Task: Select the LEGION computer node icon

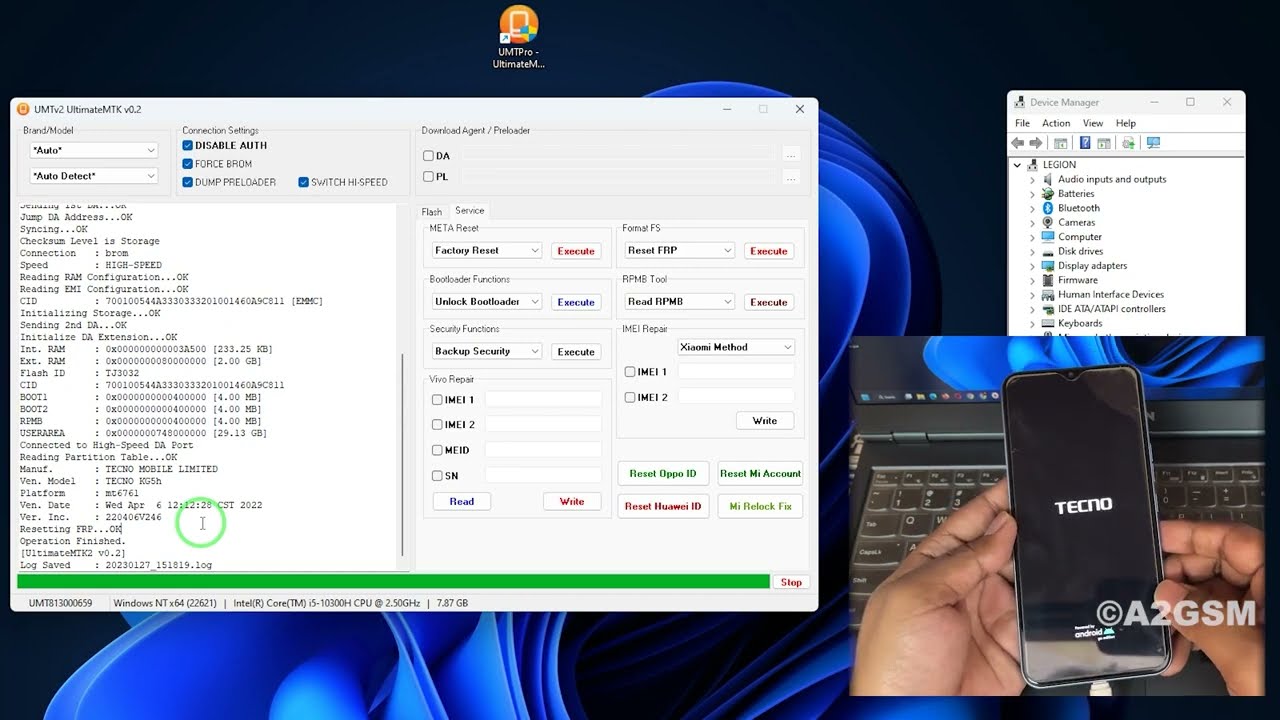Action: (x=1033, y=165)
